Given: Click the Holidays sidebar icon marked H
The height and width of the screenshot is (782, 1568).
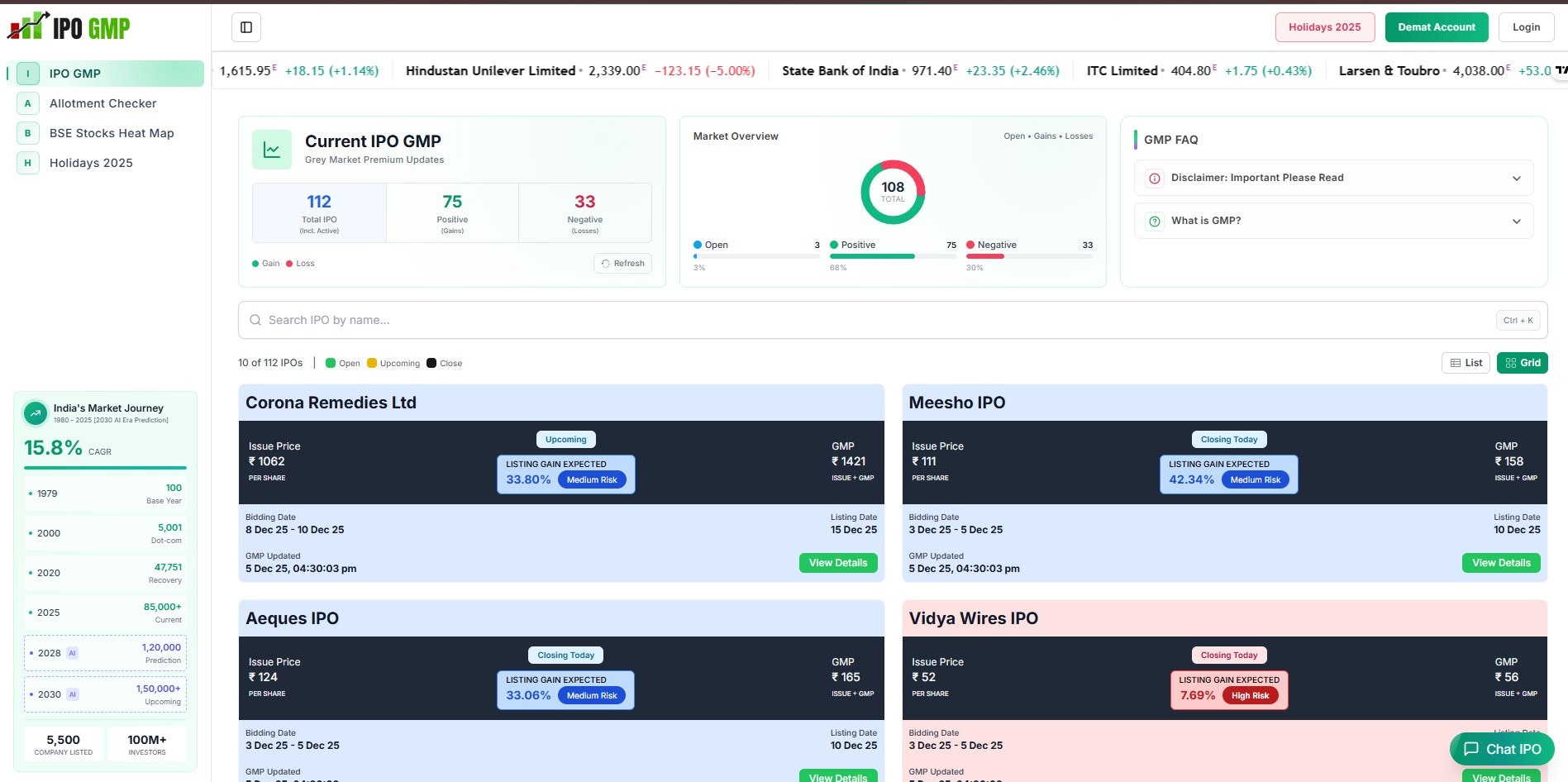Looking at the screenshot, I should 27,163.
